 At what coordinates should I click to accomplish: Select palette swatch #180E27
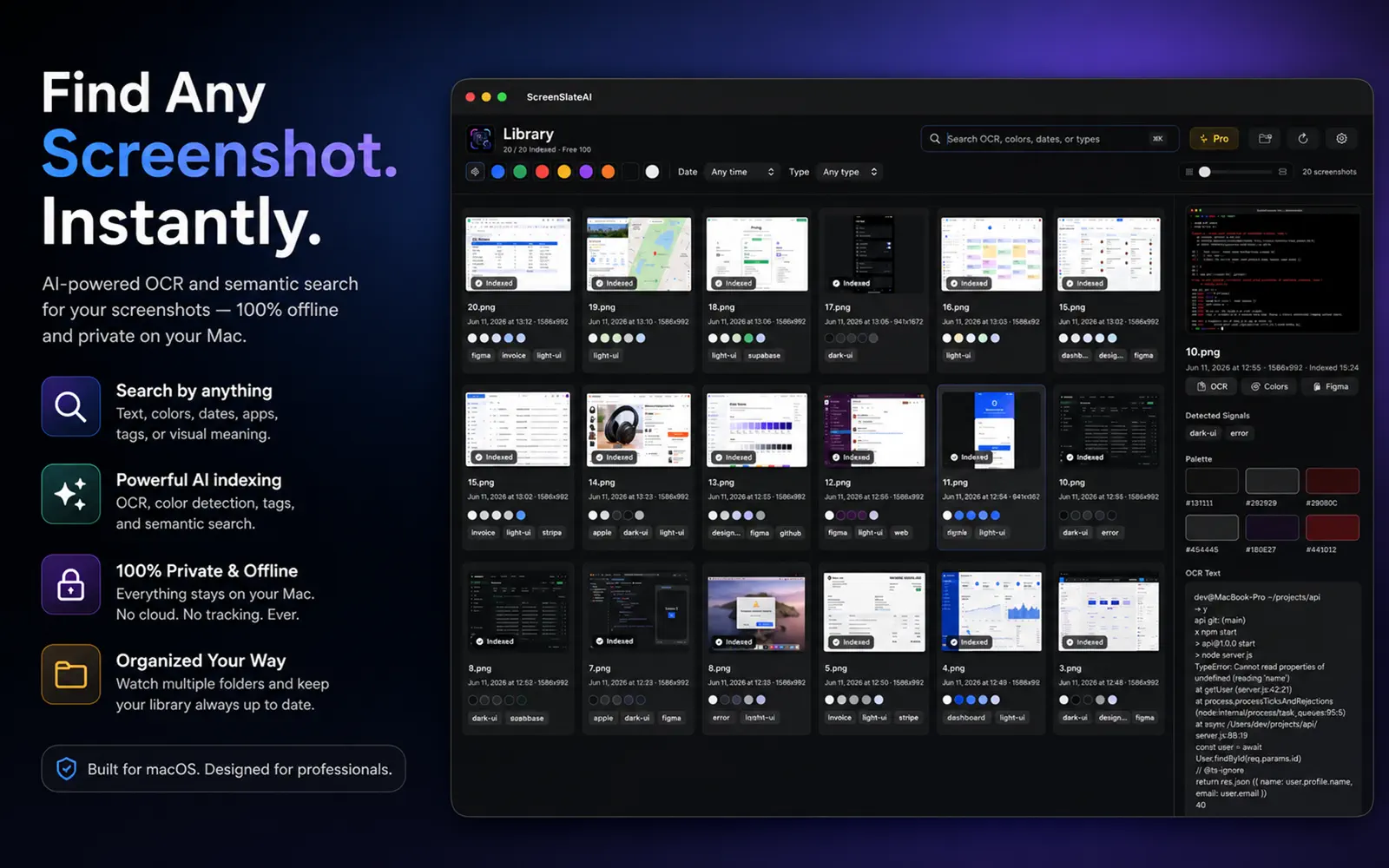click(x=1272, y=528)
